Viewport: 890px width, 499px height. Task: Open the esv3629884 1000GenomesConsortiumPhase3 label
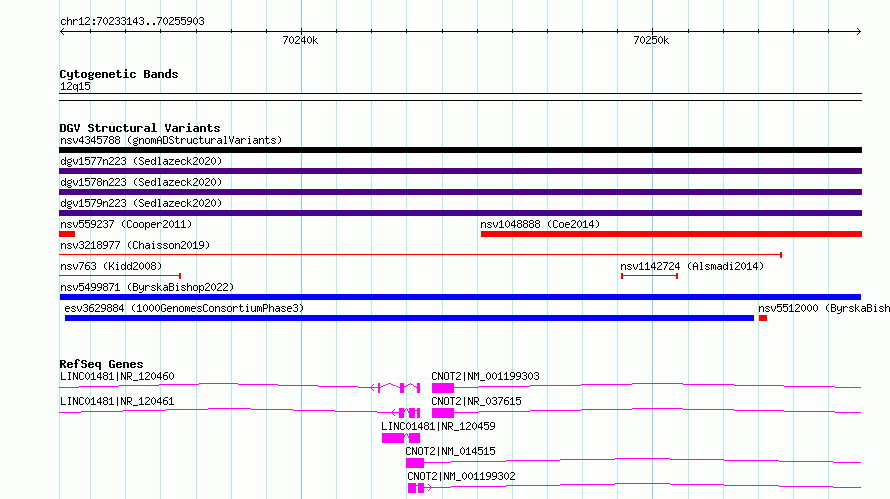(x=184, y=308)
